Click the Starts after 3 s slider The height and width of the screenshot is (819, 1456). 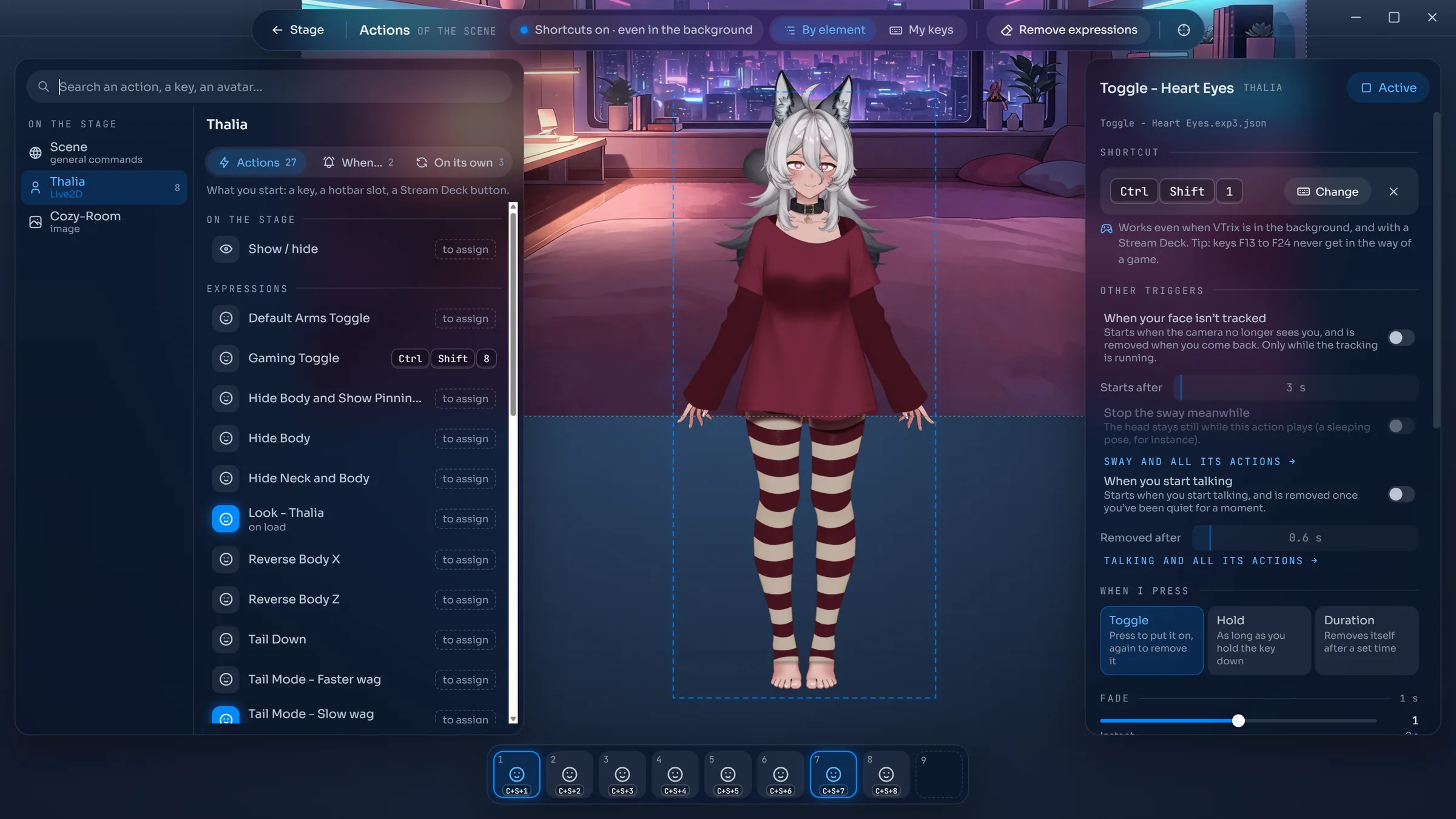pos(1295,388)
